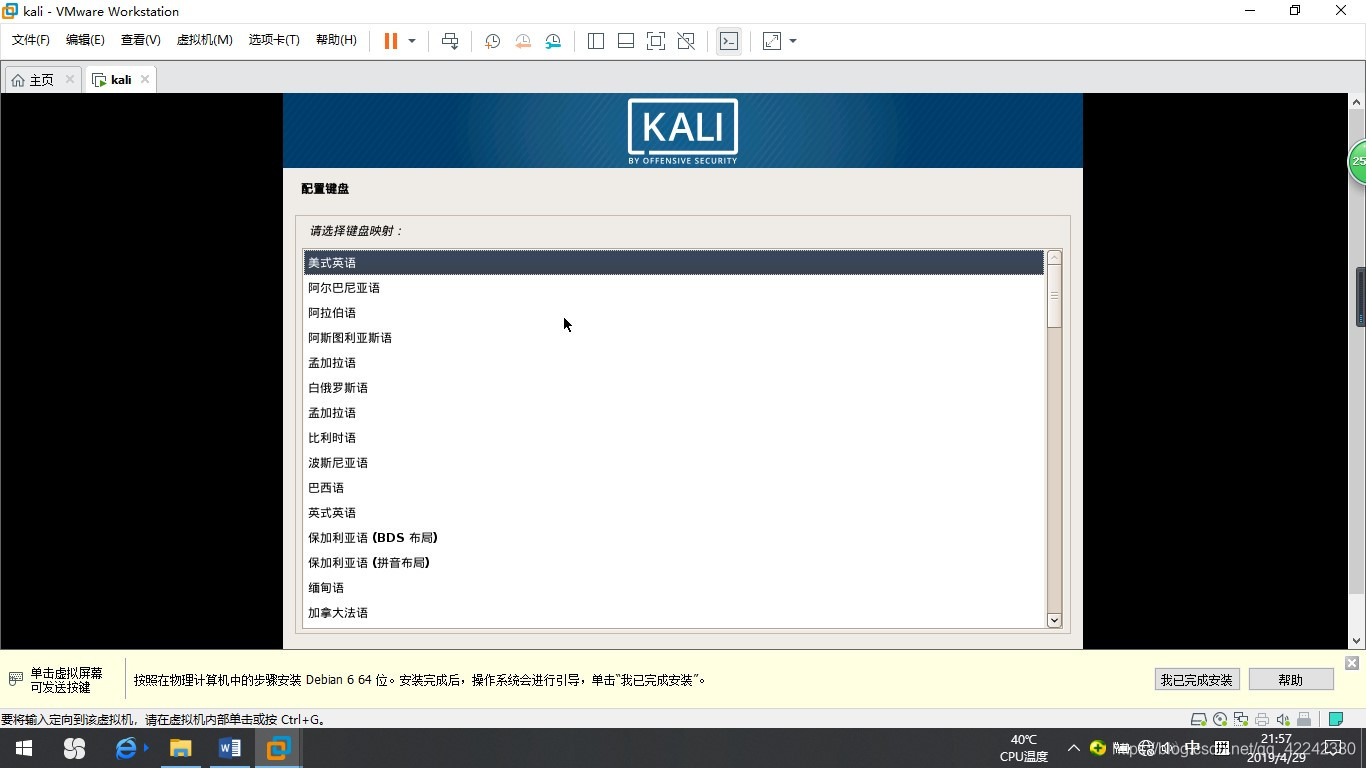The width and height of the screenshot is (1366, 768).
Task: Switch to Word in the taskbar
Action: click(230, 748)
